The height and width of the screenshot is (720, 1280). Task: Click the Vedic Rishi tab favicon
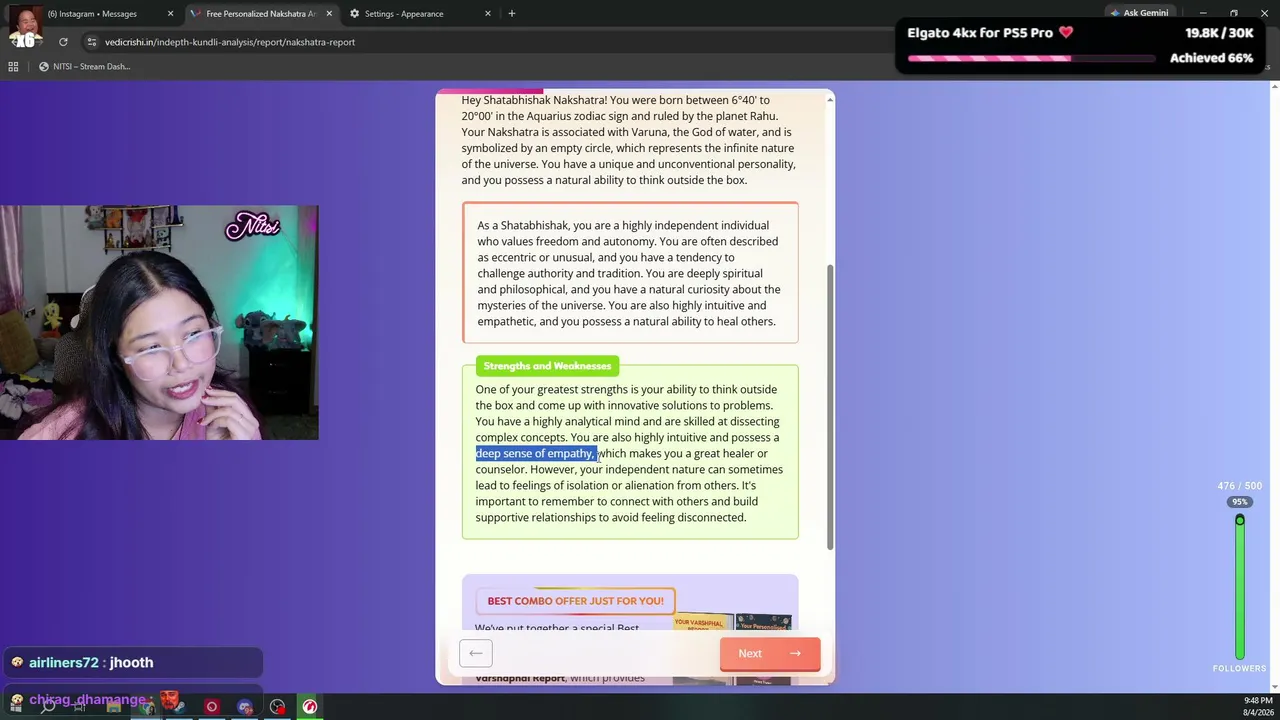point(195,14)
